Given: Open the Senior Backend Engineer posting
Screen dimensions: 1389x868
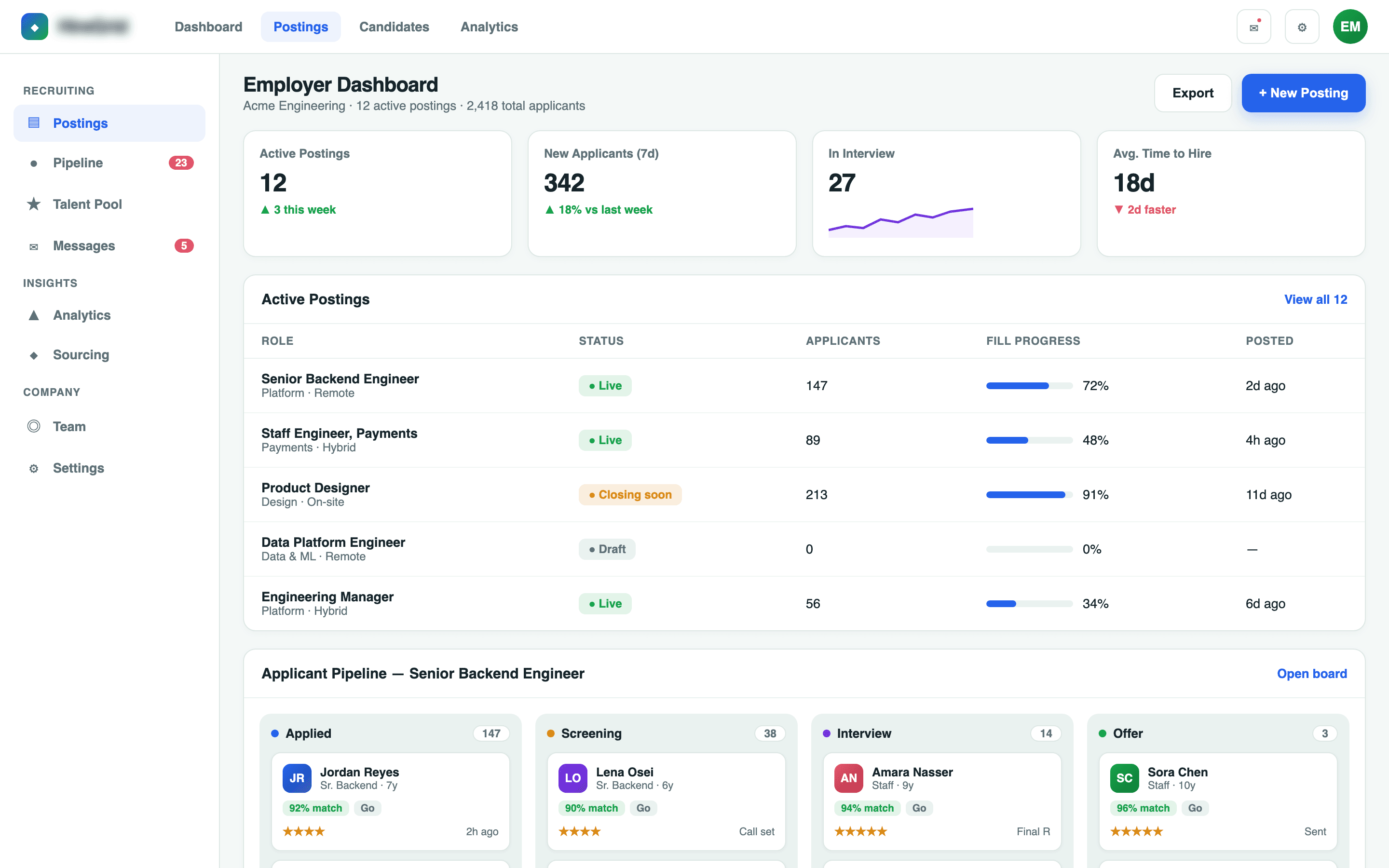Looking at the screenshot, I should tap(340, 379).
